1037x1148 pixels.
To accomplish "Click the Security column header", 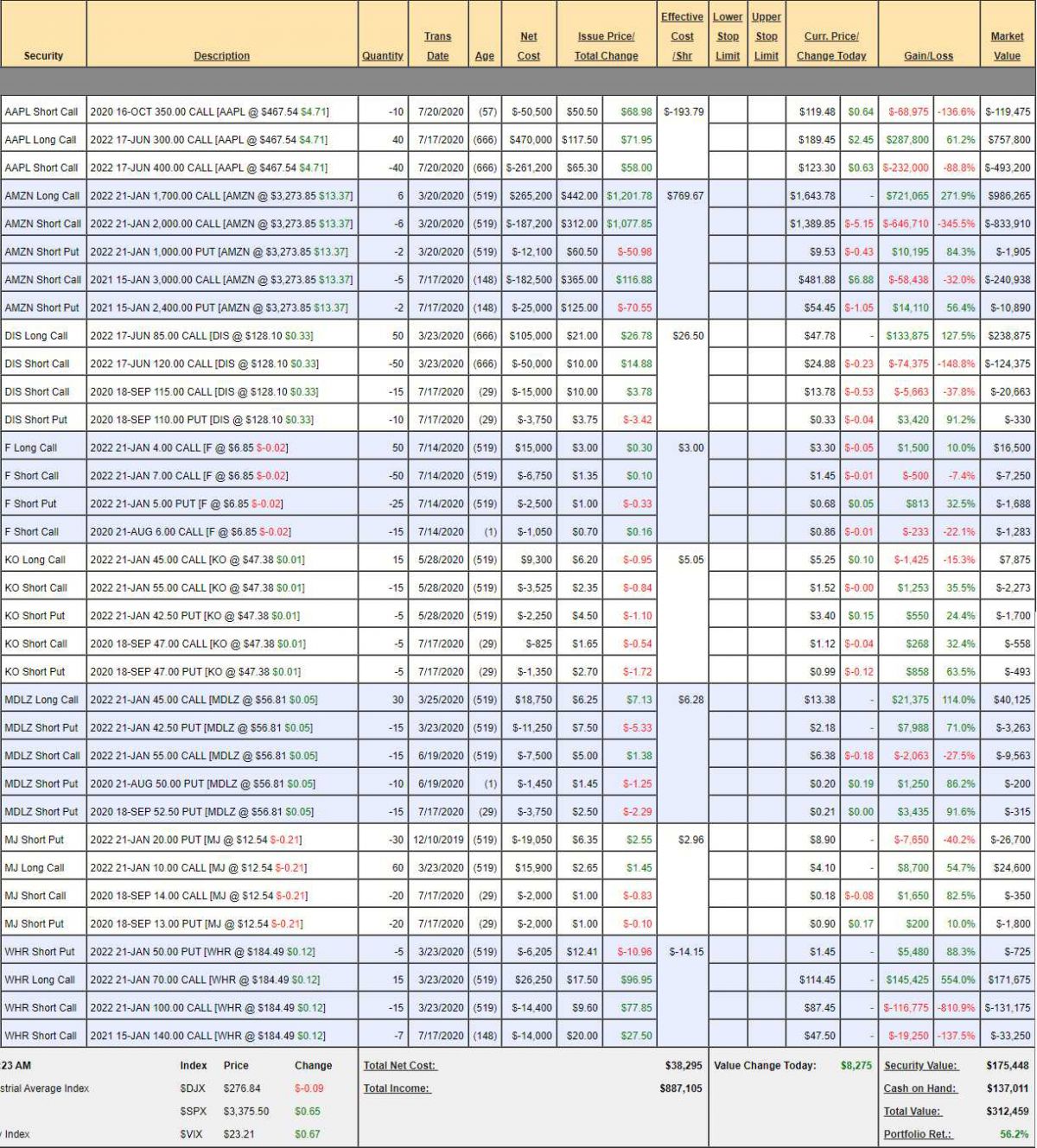I will tap(43, 56).
